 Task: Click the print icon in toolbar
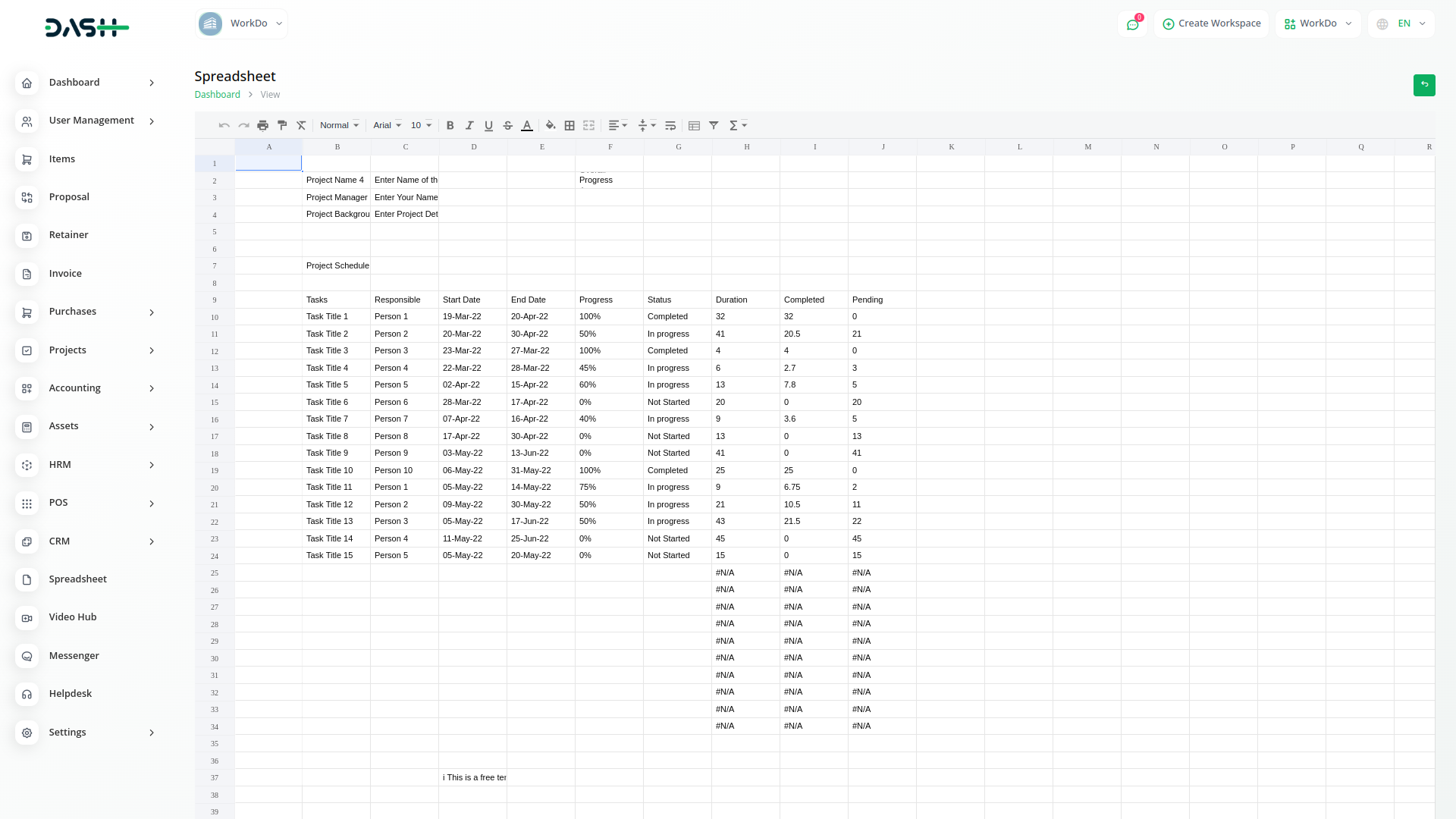262,126
